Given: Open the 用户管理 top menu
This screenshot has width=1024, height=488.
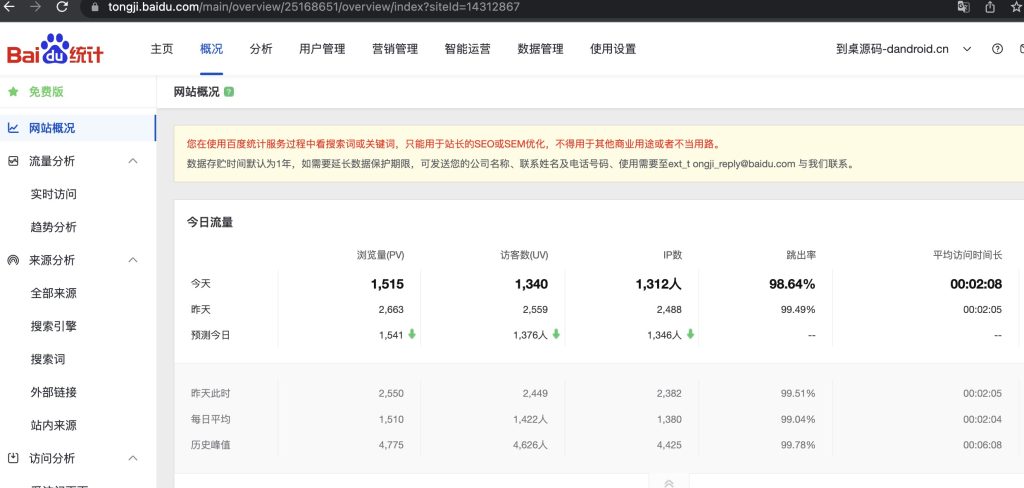Looking at the screenshot, I should (322, 49).
